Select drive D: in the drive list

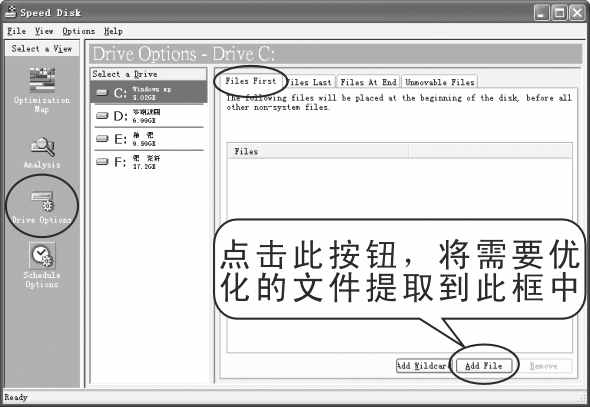click(149, 116)
